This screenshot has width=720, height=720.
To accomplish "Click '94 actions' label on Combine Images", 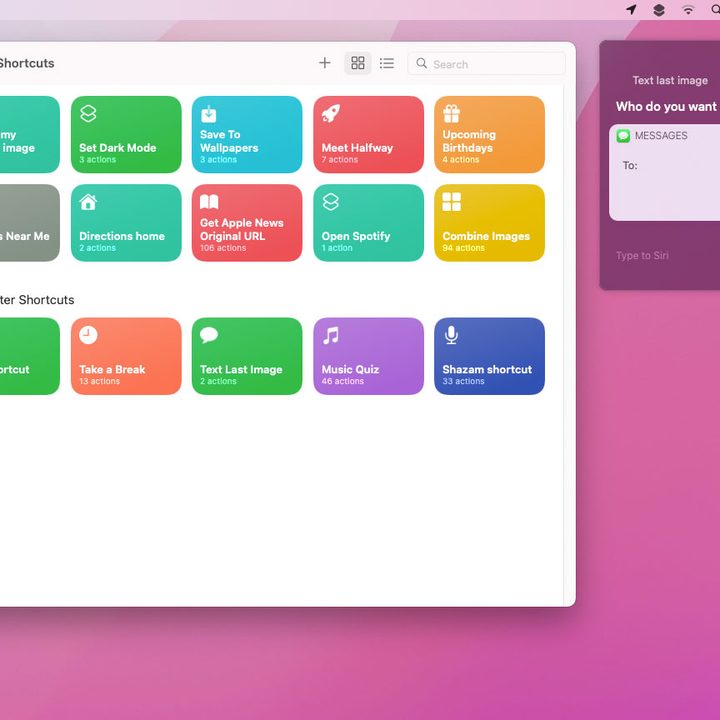I will point(463,248).
